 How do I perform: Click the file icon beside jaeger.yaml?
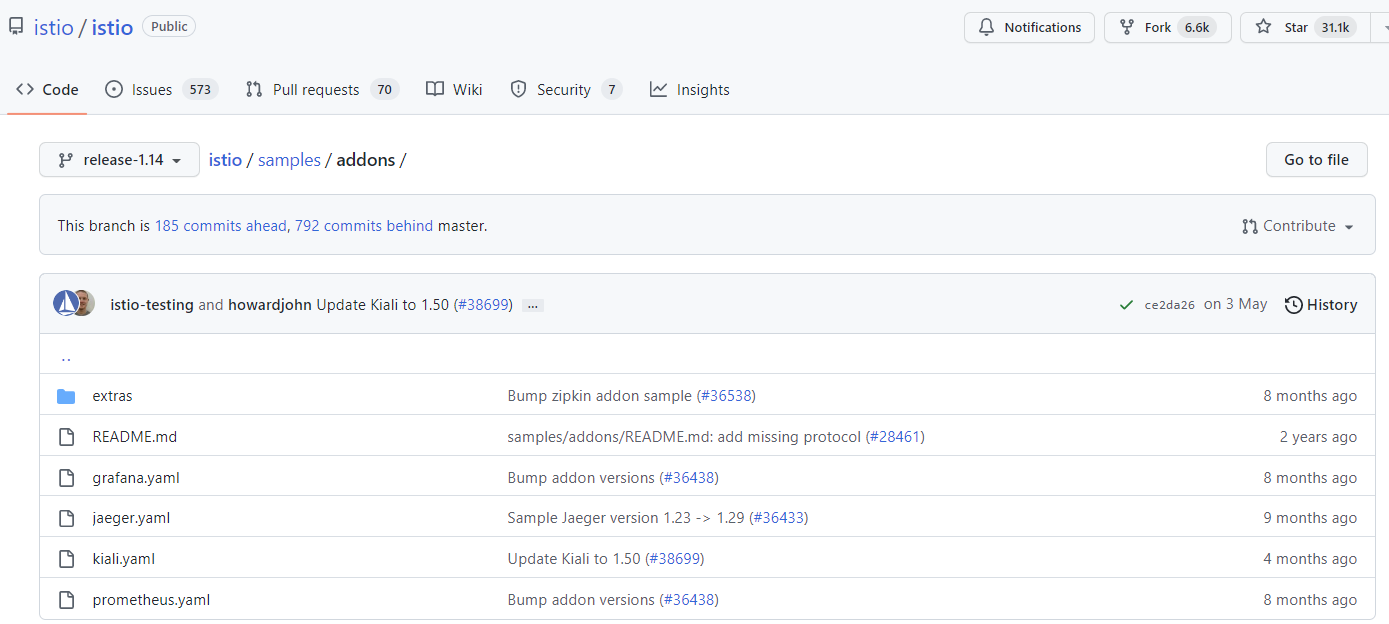[x=66, y=518]
